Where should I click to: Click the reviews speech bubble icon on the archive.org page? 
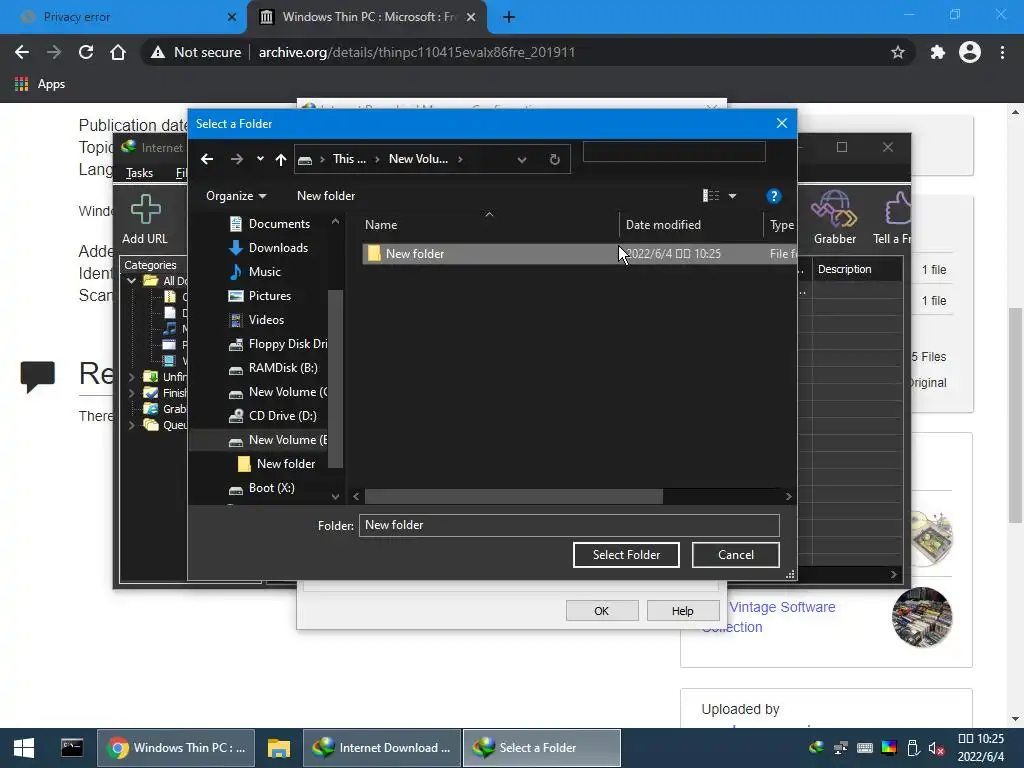37,376
